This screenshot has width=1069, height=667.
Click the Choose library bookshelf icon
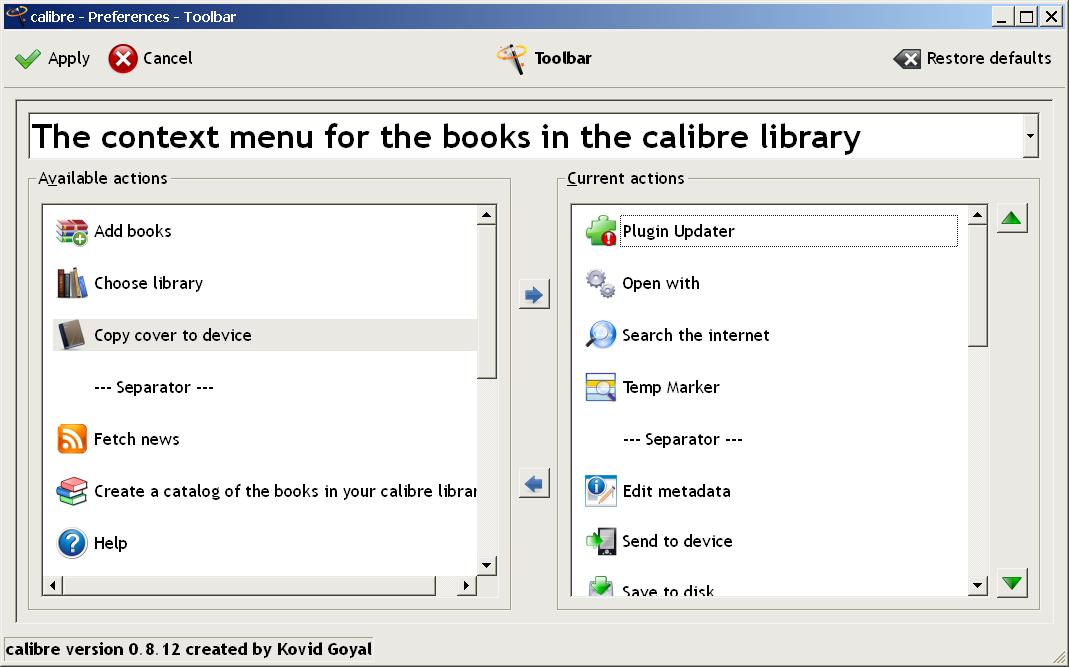(72, 283)
